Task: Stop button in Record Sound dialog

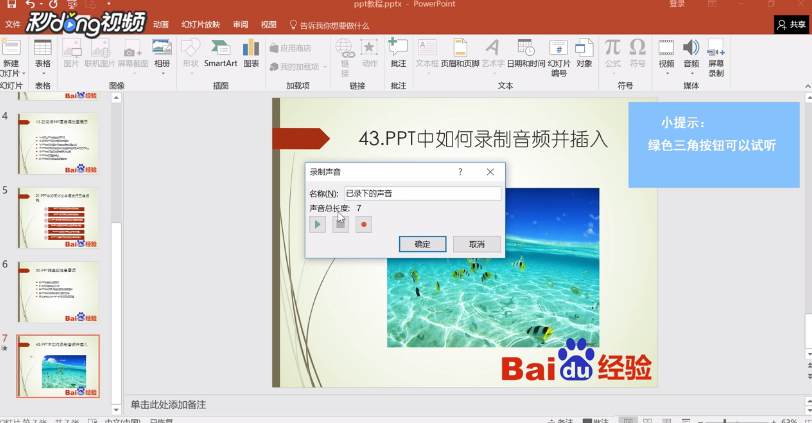Action: coord(340,225)
